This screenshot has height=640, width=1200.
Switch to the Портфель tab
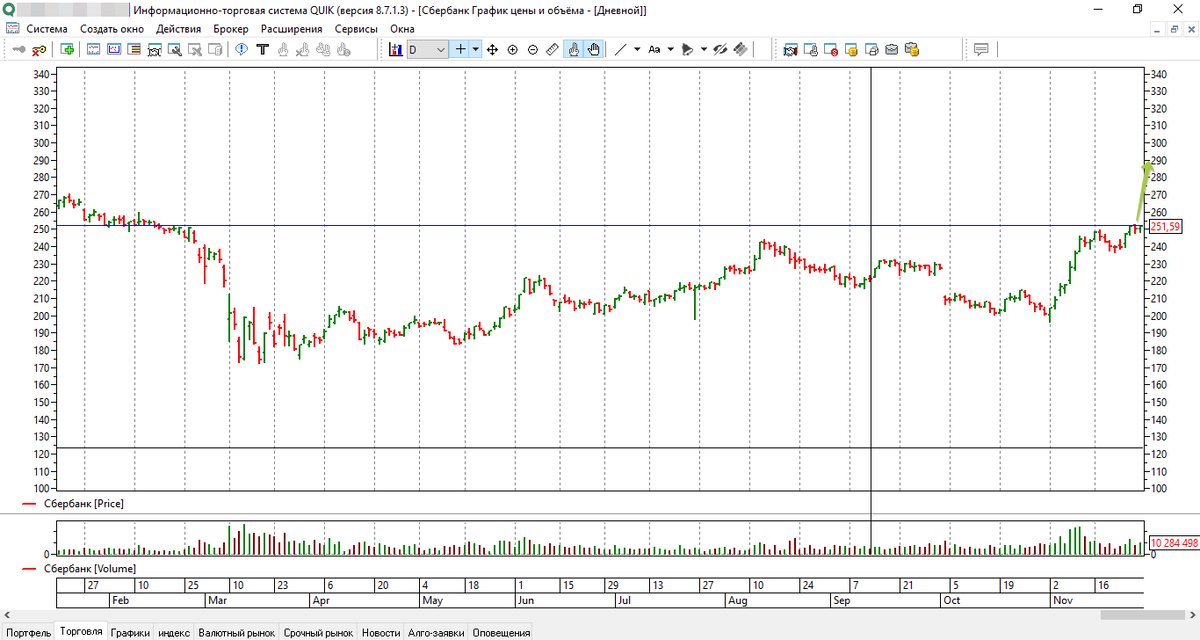[29, 632]
